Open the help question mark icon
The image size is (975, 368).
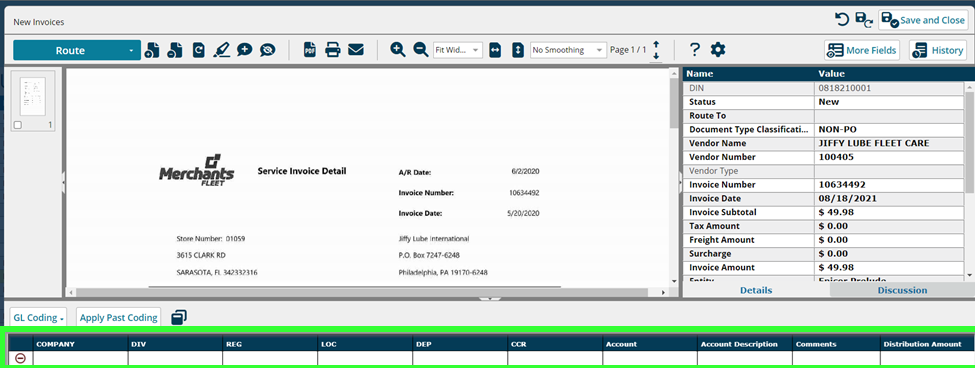point(695,50)
